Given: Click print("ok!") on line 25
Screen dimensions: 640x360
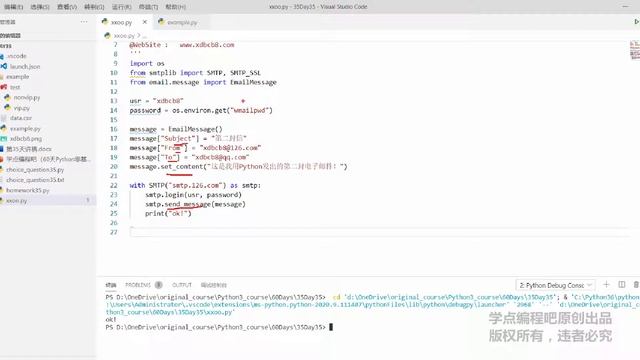Looking at the screenshot, I should coord(168,213).
